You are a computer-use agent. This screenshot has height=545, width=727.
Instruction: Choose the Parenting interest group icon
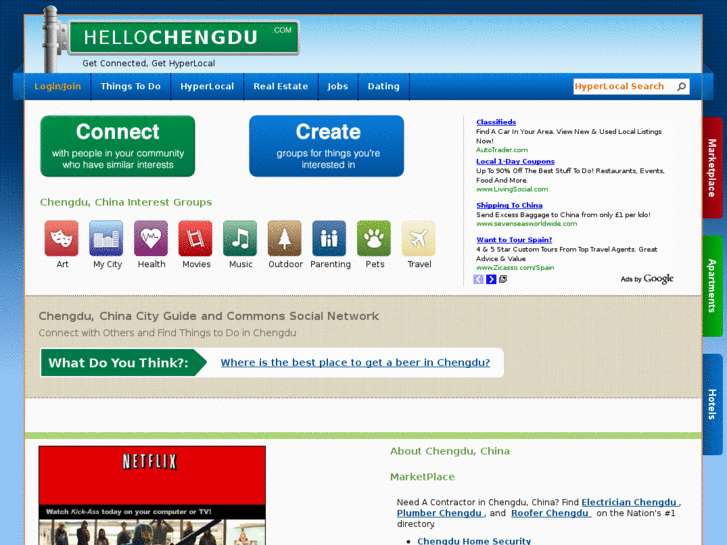point(329,238)
